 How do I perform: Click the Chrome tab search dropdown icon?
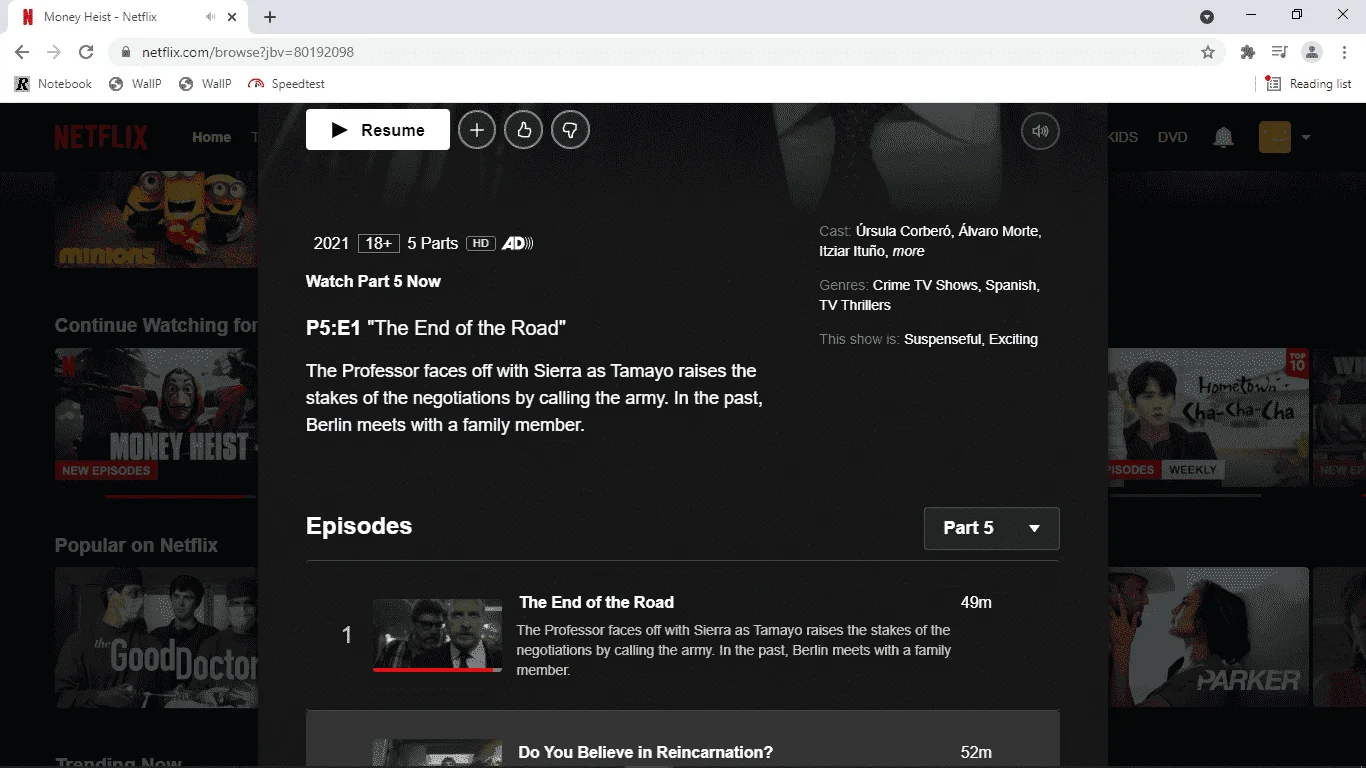pyautogui.click(x=1207, y=17)
